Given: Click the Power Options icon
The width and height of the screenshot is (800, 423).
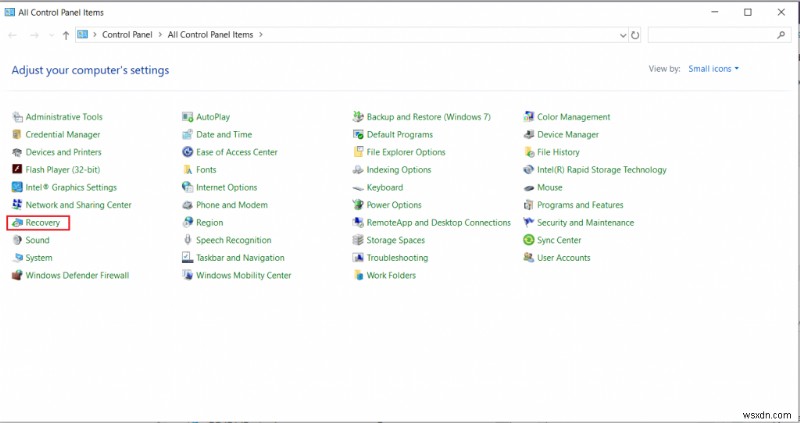Looking at the screenshot, I should 358,205.
